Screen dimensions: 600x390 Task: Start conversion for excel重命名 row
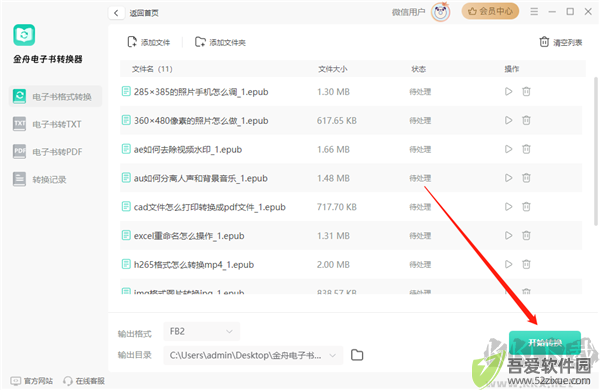point(508,235)
